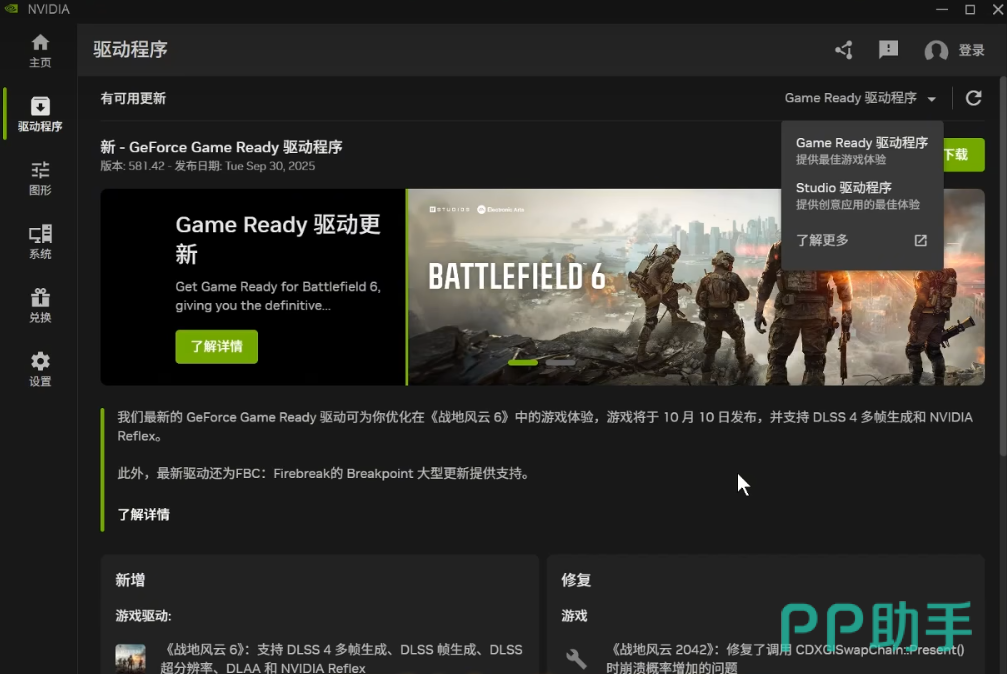Click the 登录 login link
Screen dimensions: 1007x674
pyautogui.click(x=971, y=51)
